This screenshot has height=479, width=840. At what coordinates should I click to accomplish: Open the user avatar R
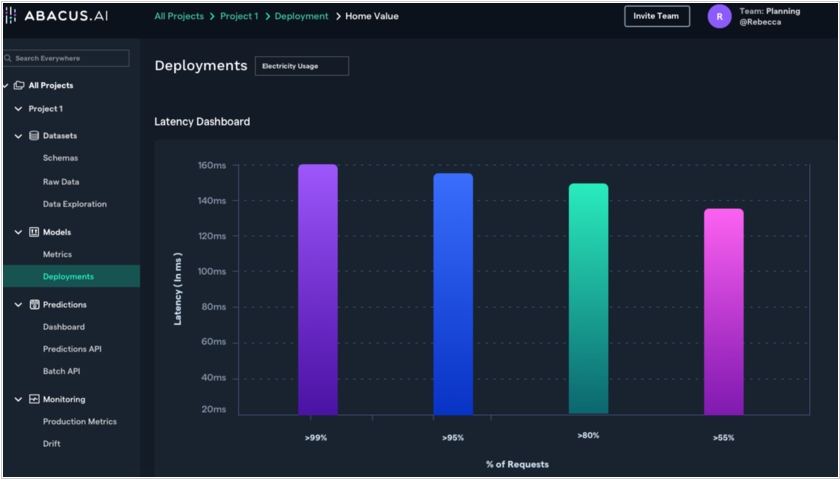click(x=719, y=17)
